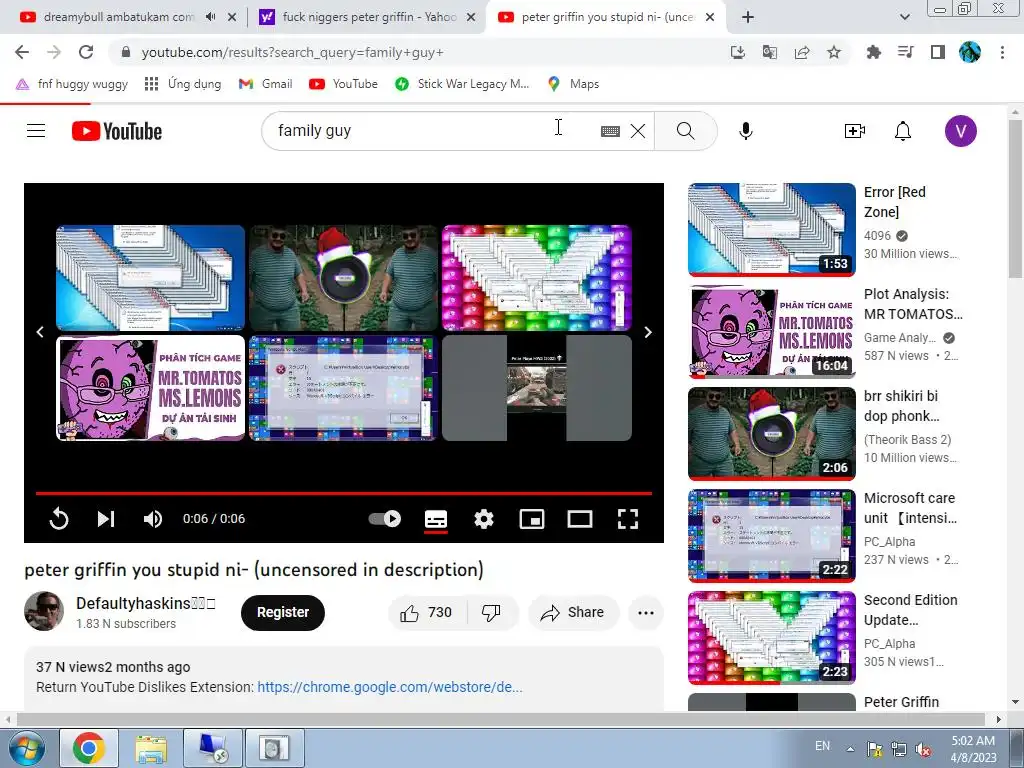This screenshot has width=1024, height=768.
Task: Open the YouTube guide hamburger menu
Action: pyautogui.click(x=36, y=131)
